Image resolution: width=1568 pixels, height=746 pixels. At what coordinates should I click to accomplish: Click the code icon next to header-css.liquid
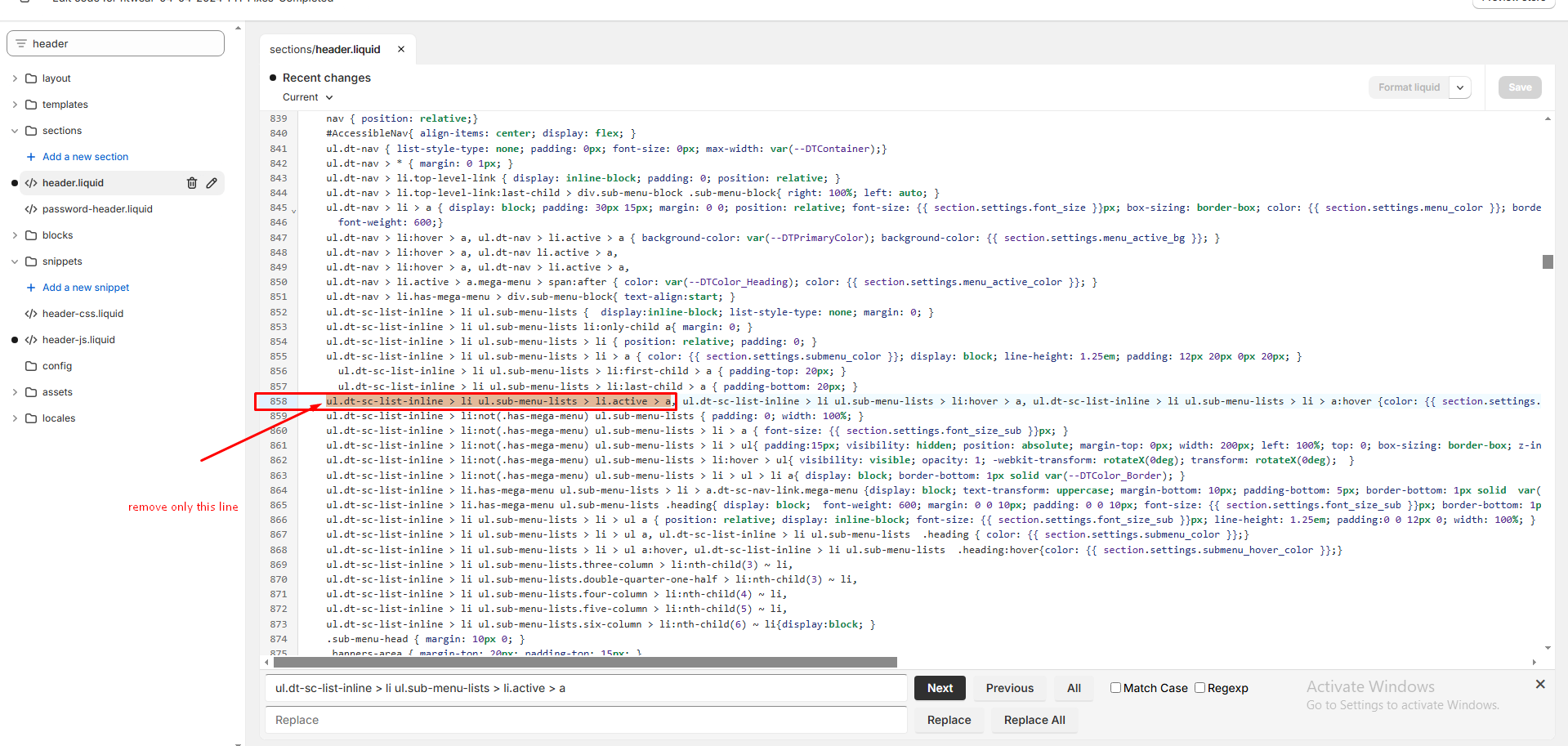pos(31,314)
